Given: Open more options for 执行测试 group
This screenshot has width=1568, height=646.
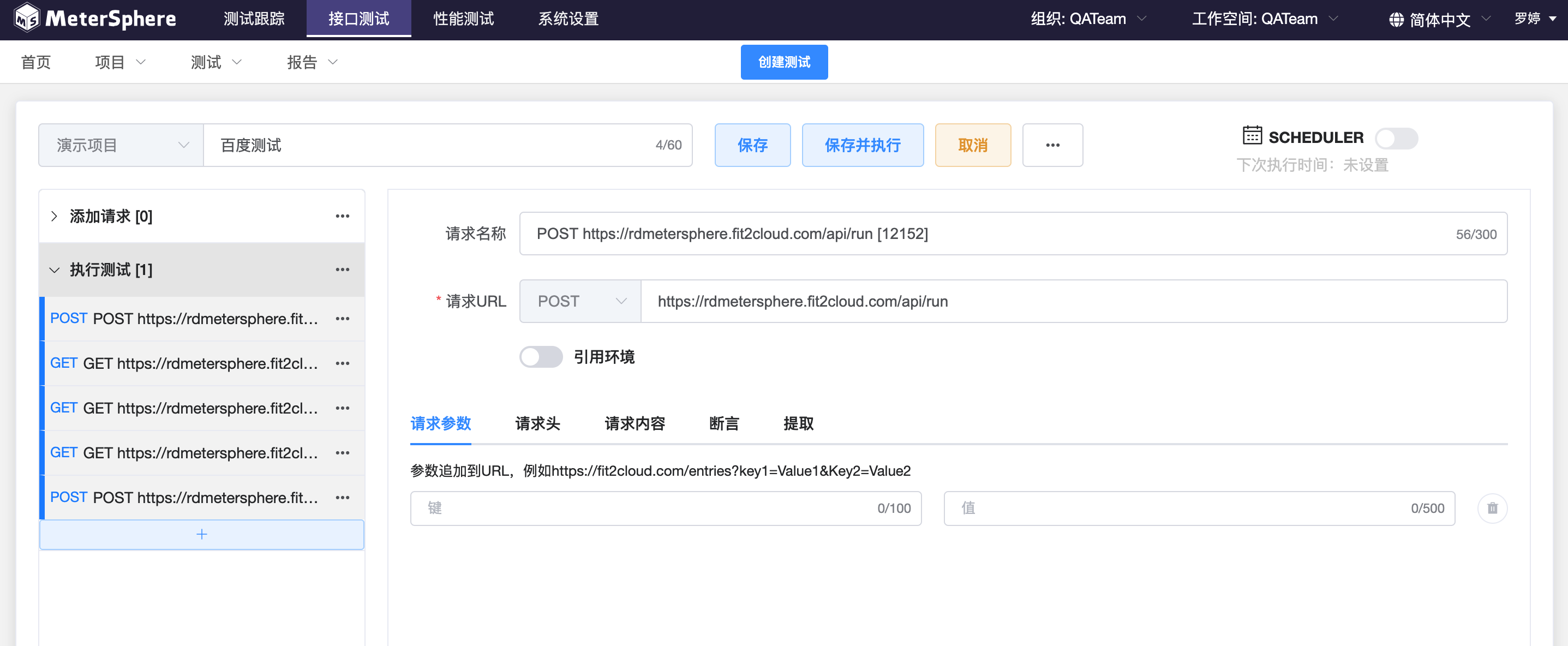Looking at the screenshot, I should pyautogui.click(x=342, y=270).
